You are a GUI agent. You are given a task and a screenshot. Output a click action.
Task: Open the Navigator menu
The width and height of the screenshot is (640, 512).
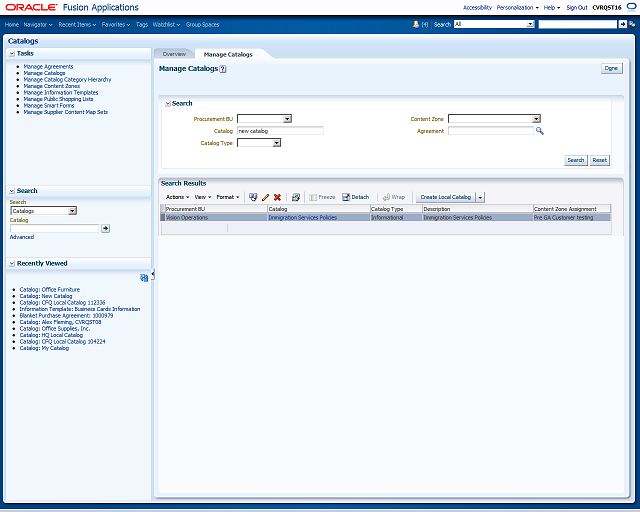38,24
